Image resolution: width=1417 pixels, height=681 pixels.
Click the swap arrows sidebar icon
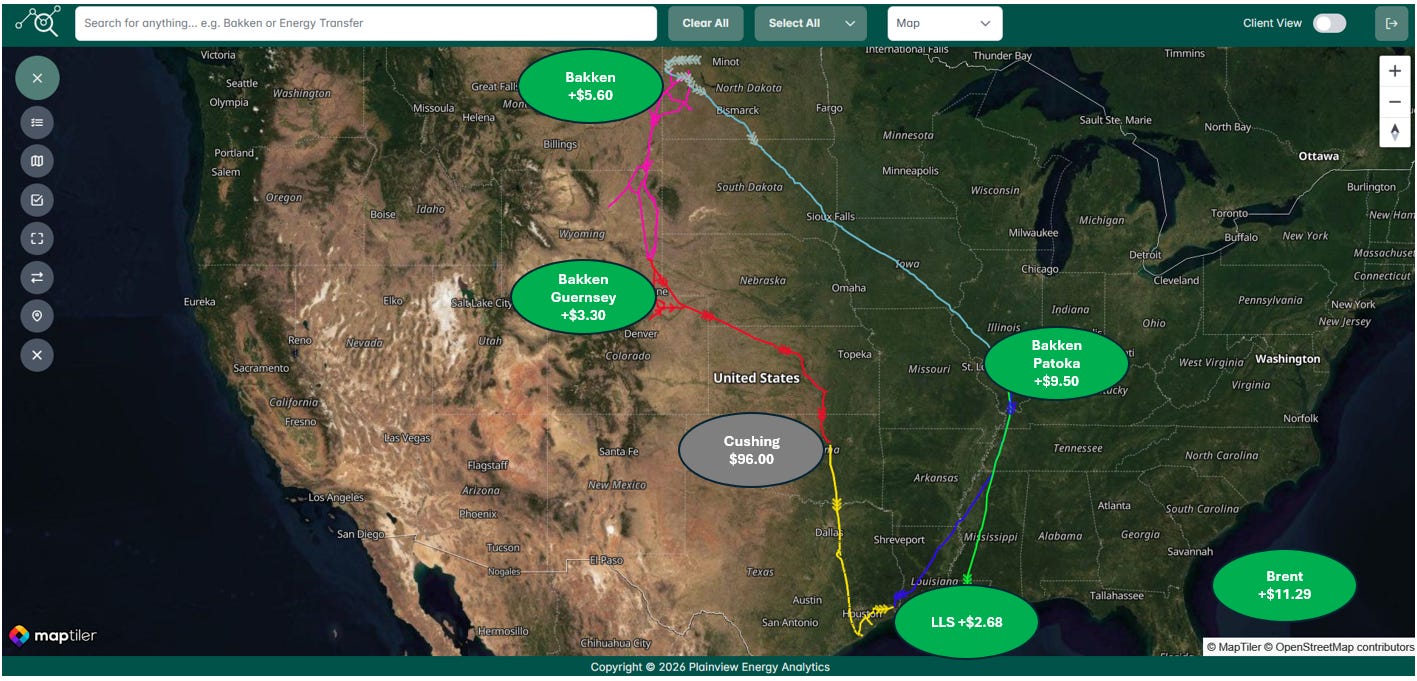[37, 277]
